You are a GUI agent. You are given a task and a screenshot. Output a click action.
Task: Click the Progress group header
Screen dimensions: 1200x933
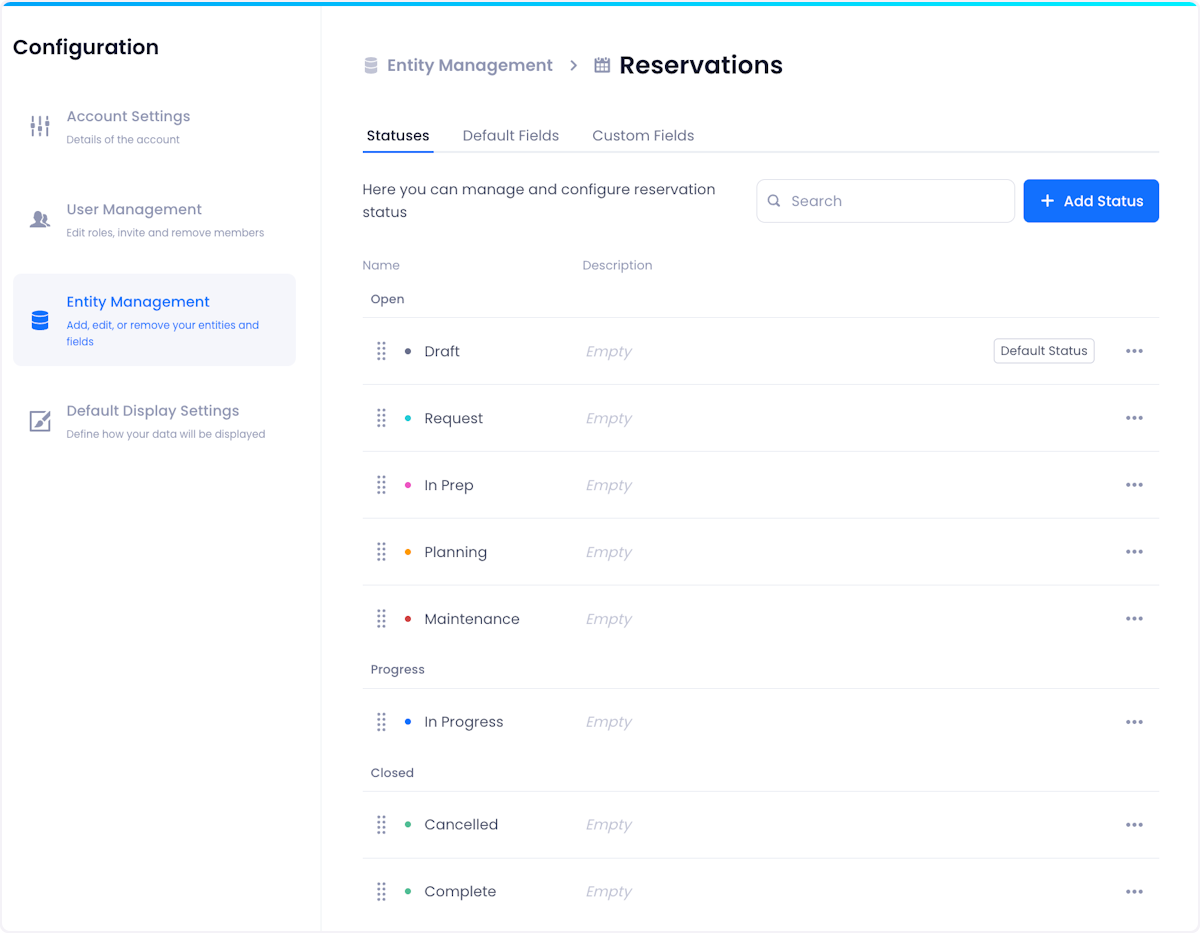398,670
